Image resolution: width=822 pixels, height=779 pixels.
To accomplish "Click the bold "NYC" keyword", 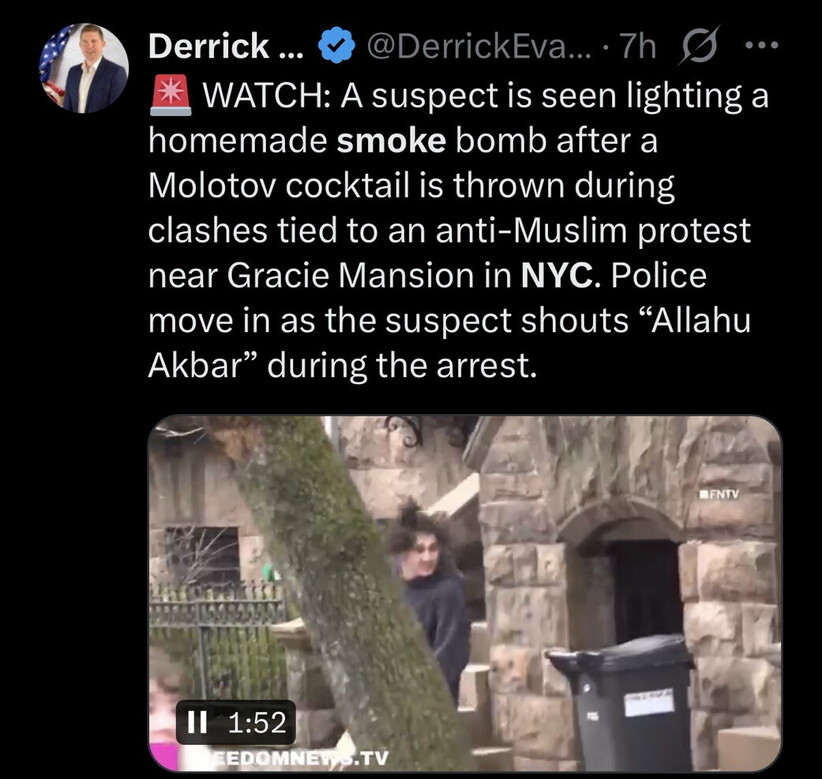I will point(558,275).
